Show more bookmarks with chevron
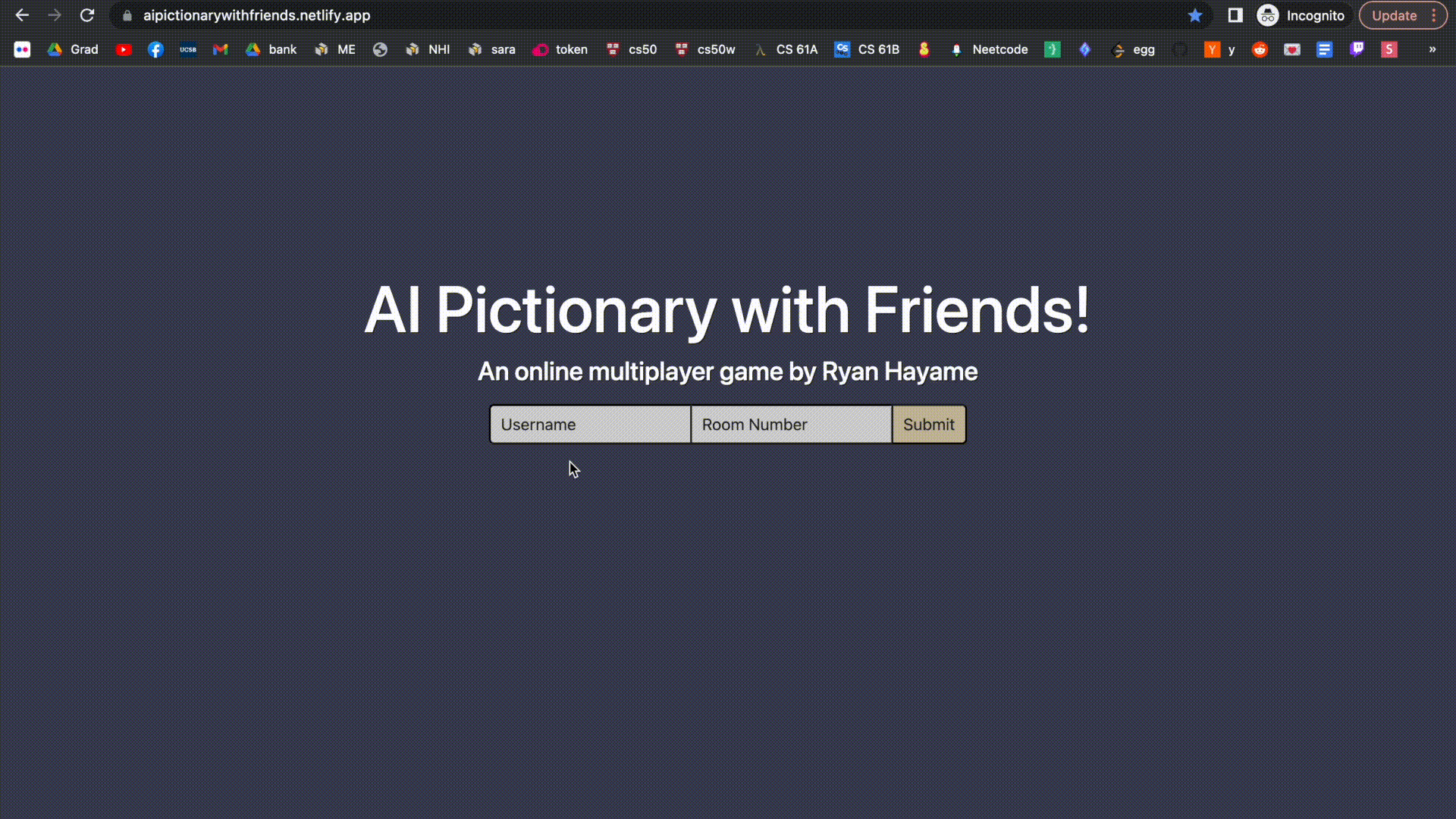The height and width of the screenshot is (819, 1456). (x=1432, y=49)
